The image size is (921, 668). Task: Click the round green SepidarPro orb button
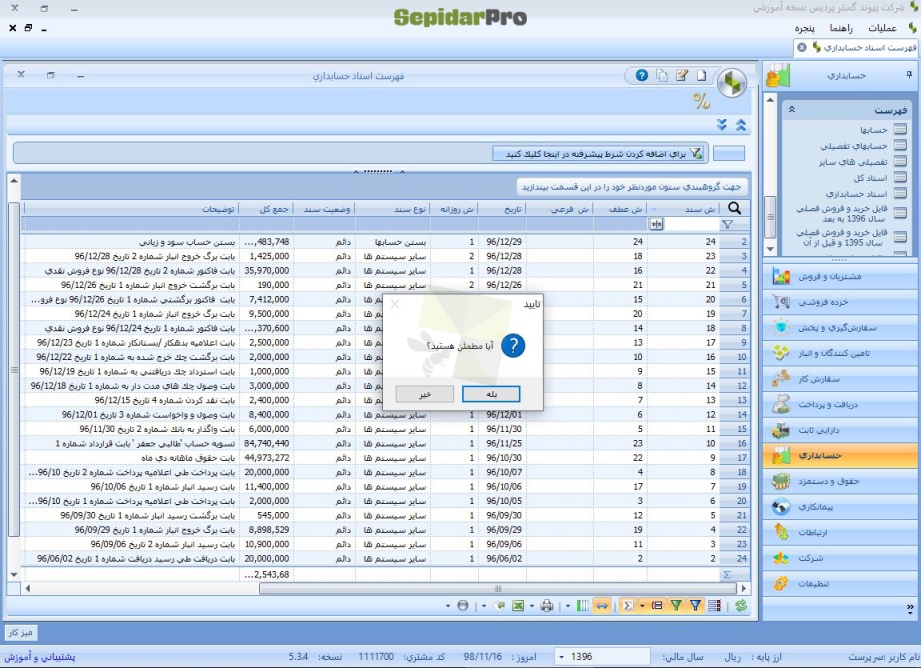(732, 82)
